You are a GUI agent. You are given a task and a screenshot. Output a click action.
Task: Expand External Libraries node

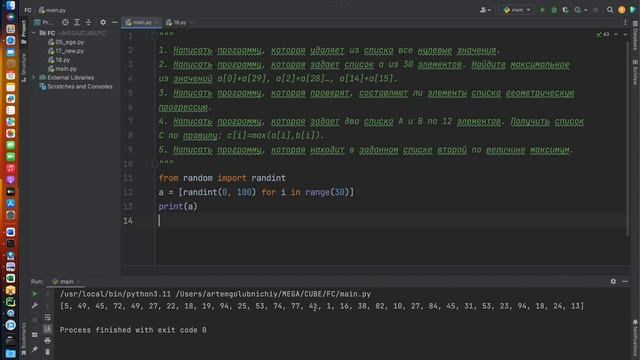point(33,77)
